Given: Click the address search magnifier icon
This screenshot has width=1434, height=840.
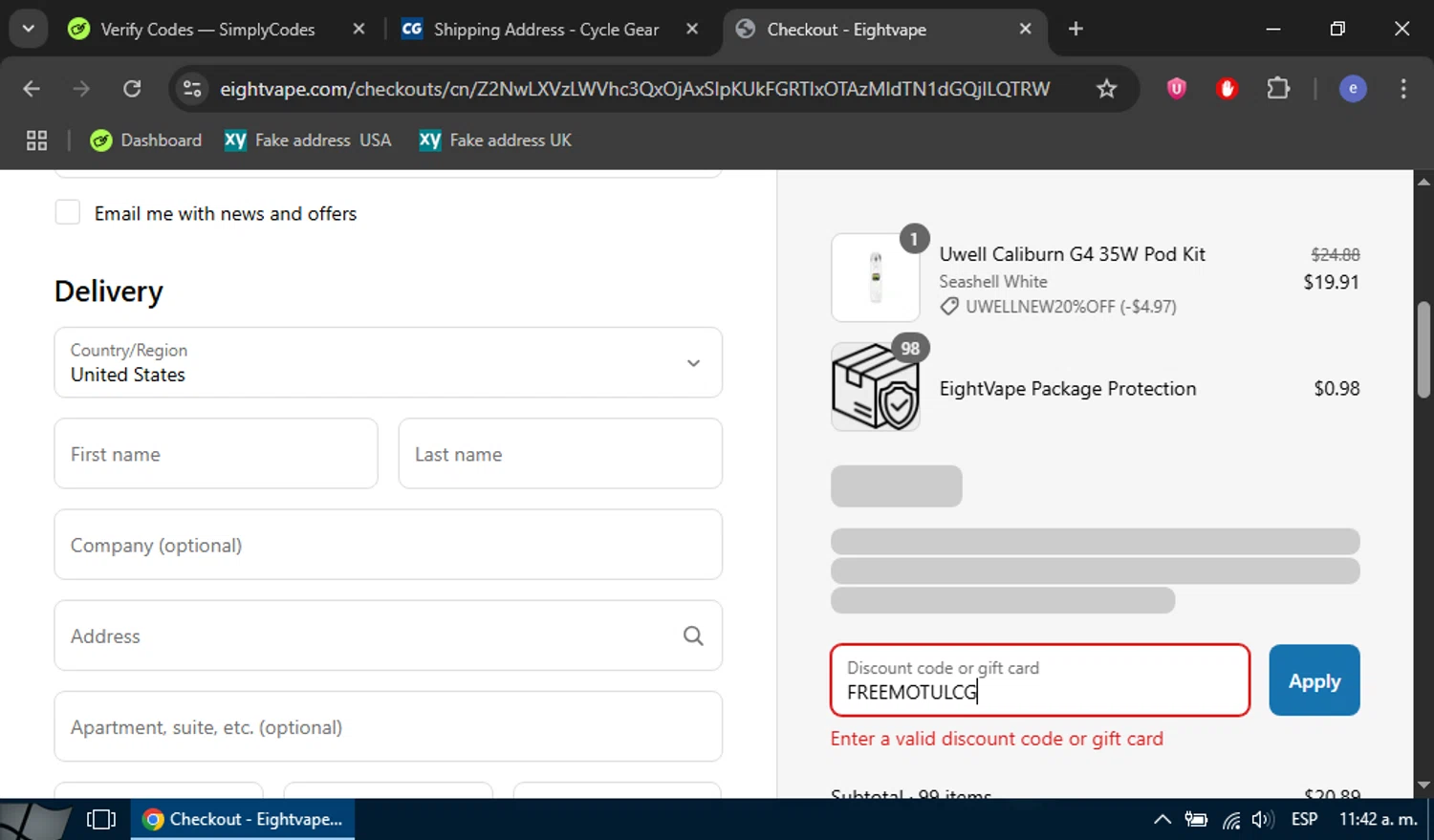Looking at the screenshot, I should coord(693,635).
